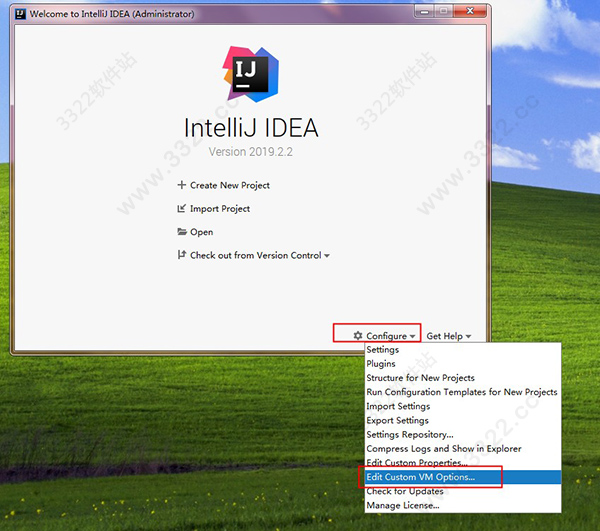Create New Project from welcome screen
The width and height of the screenshot is (600, 531).
(x=230, y=185)
